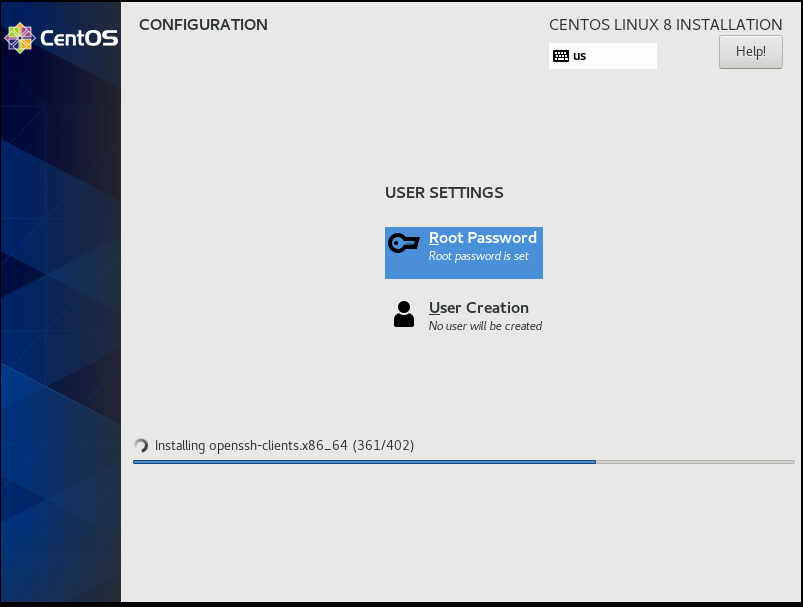
Task: Click the CentOS logo icon
Action: 19,38
